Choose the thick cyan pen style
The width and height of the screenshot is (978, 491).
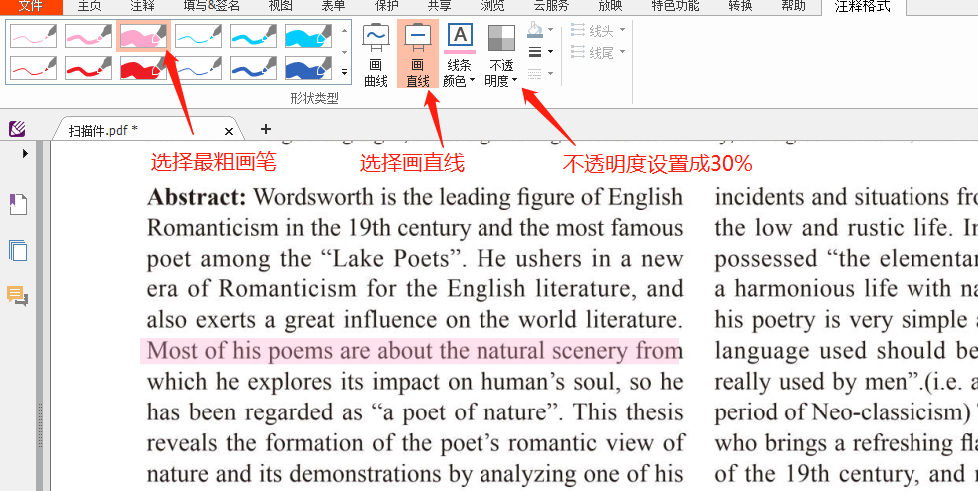click(307, 37)
